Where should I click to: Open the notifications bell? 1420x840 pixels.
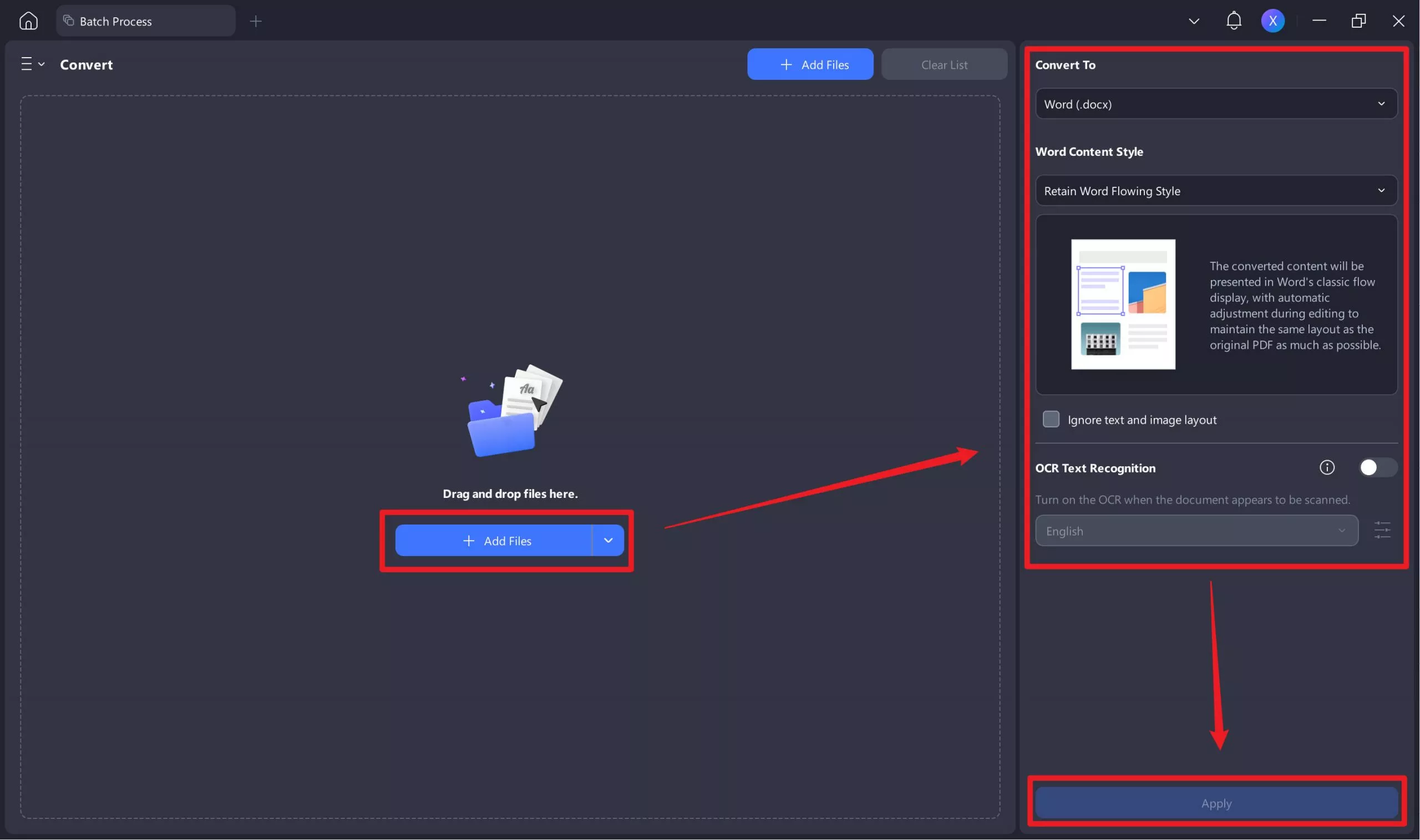click(x=1233, y=21)
